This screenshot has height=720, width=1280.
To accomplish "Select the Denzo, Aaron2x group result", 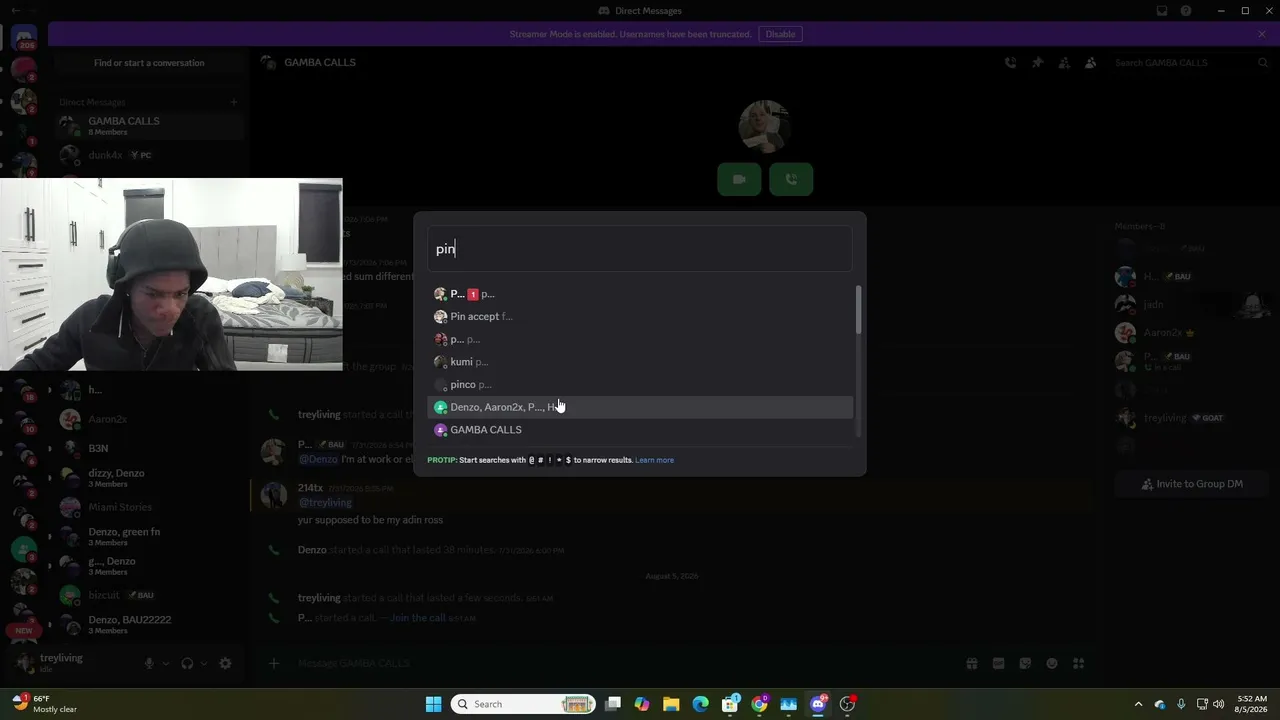I will 640,407.
